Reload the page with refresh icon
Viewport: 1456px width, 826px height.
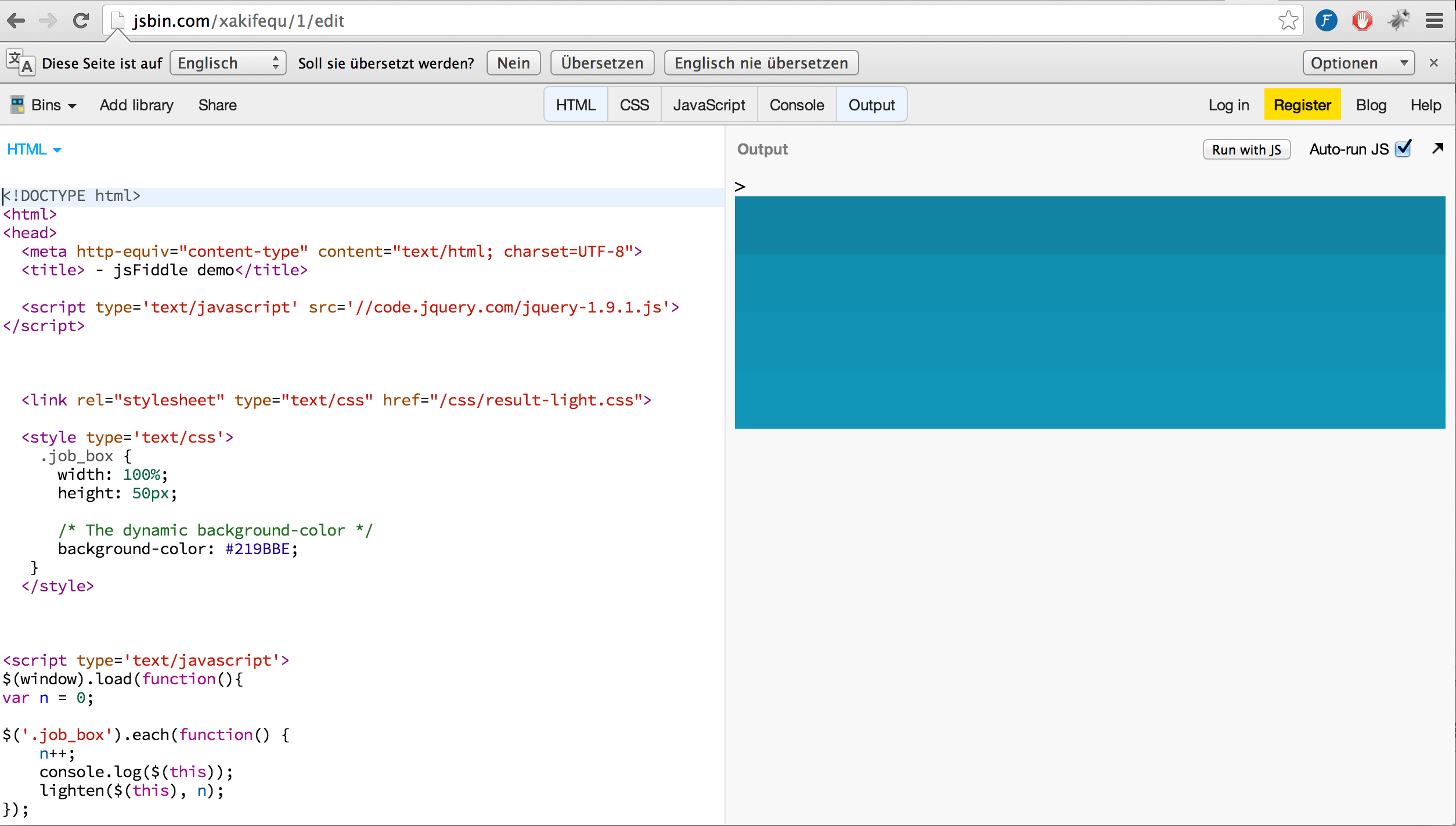click(81, 21)
